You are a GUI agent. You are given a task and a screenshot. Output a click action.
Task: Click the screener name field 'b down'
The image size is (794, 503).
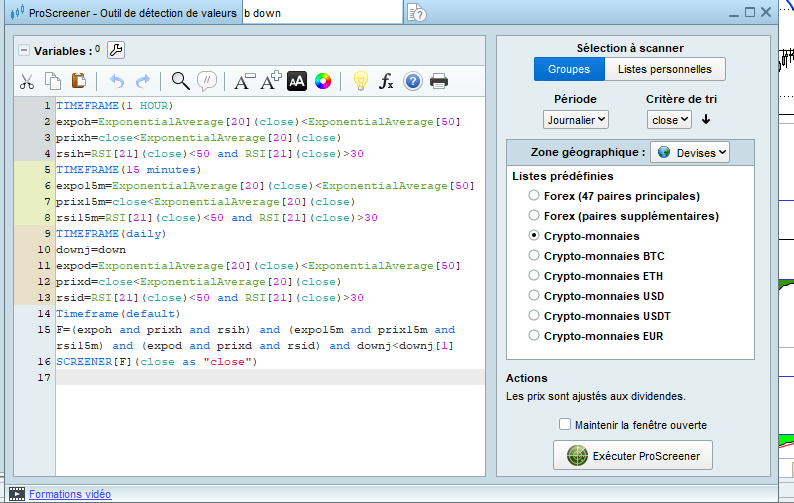coord(323,13)
